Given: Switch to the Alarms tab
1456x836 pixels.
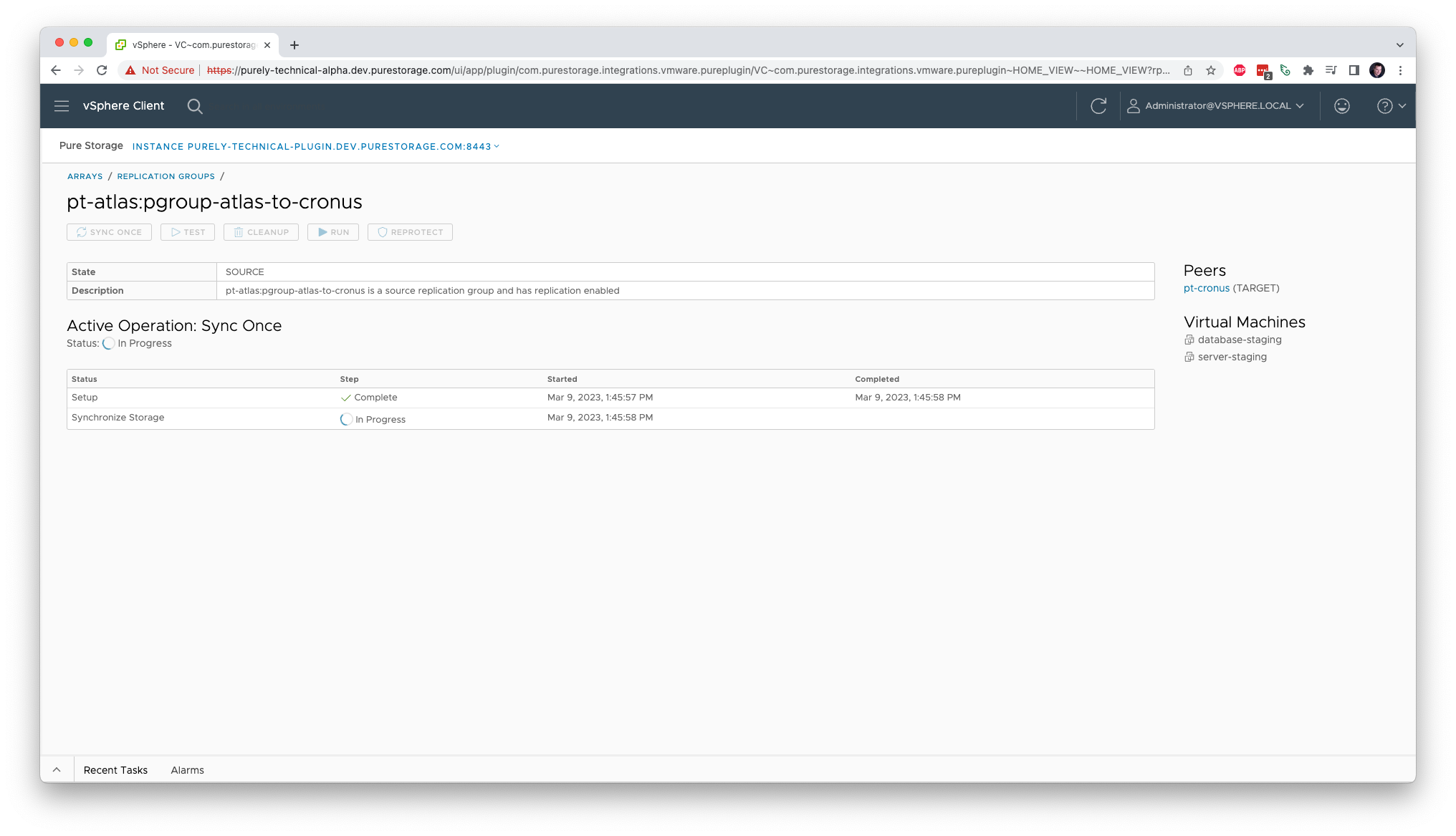Looking at the screenshot, I should [188, 770].
